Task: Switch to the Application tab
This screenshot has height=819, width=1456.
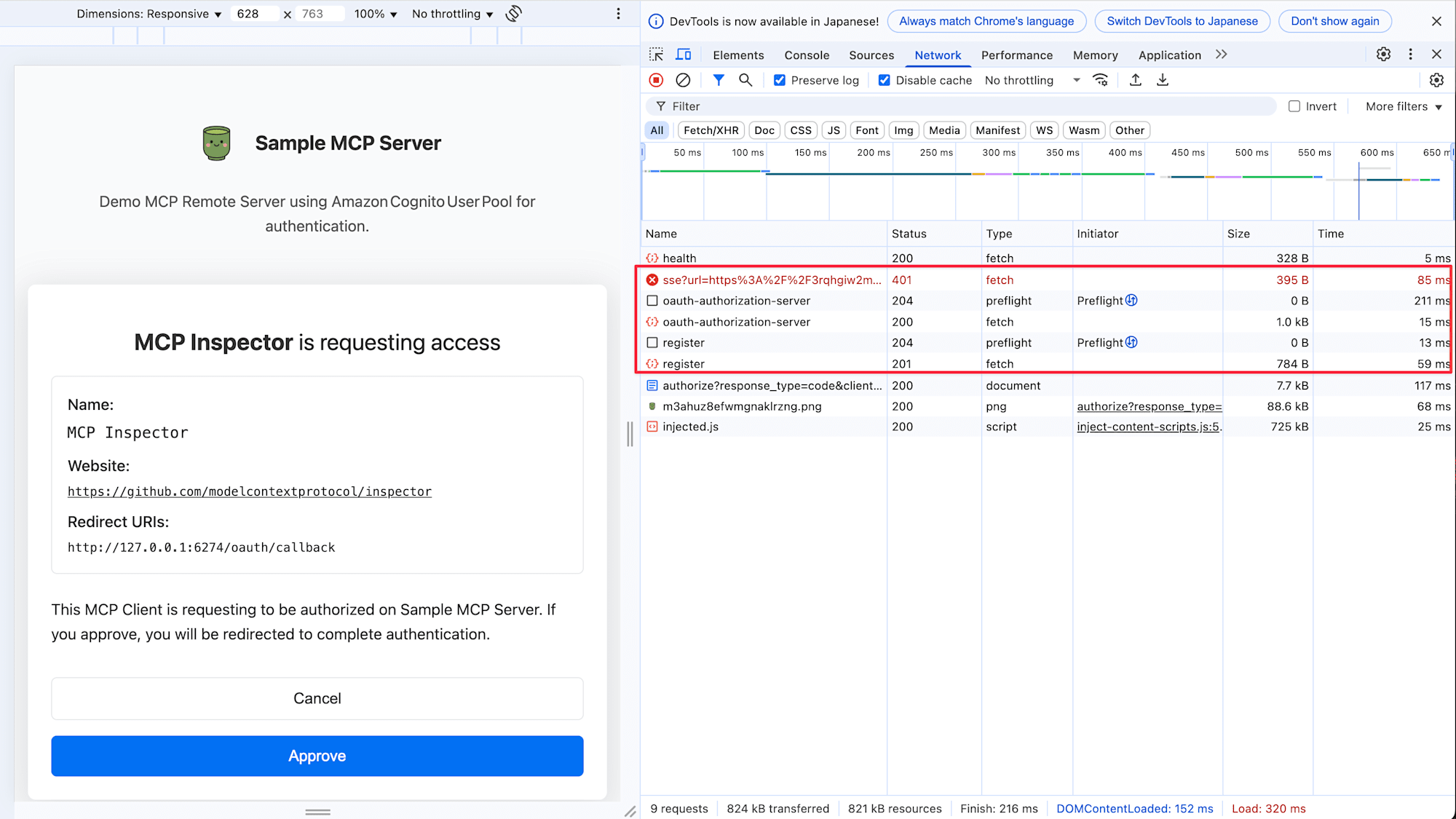Action: 1169,55
